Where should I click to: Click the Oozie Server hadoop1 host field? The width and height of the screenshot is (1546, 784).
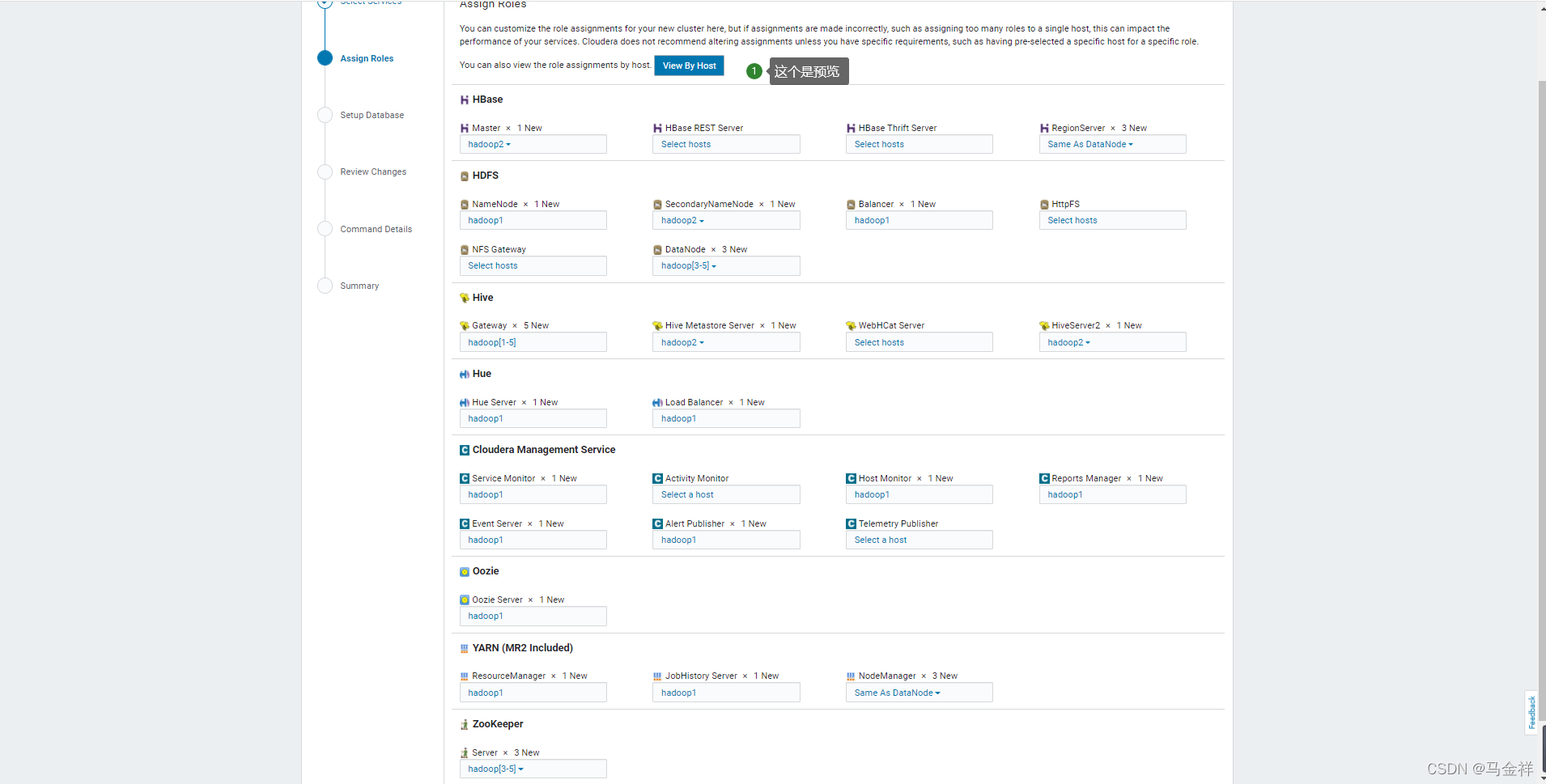[x=533, y=616]
